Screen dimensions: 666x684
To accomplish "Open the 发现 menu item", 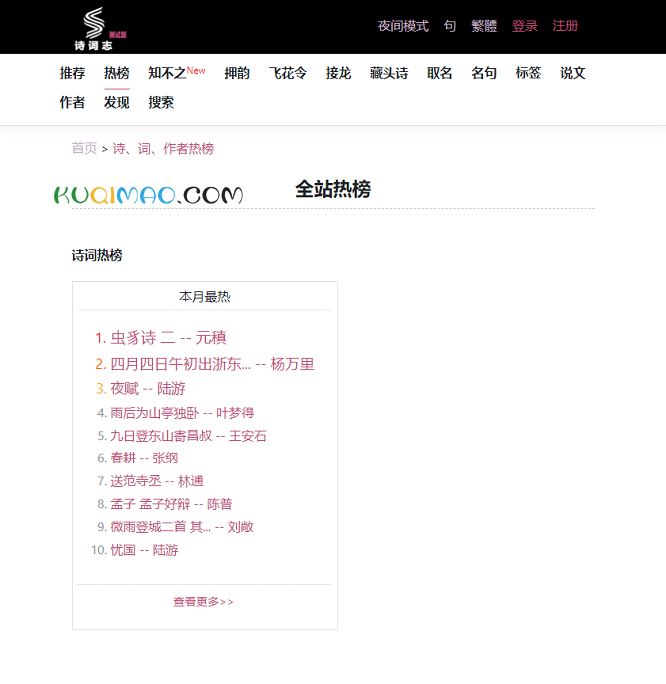I will (116, 103).
